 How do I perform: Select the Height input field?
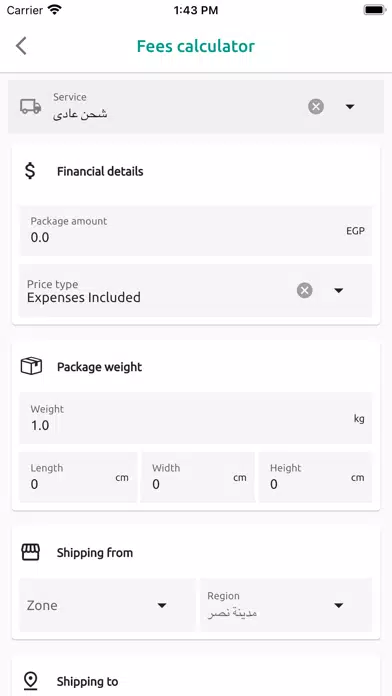point(315,477)
